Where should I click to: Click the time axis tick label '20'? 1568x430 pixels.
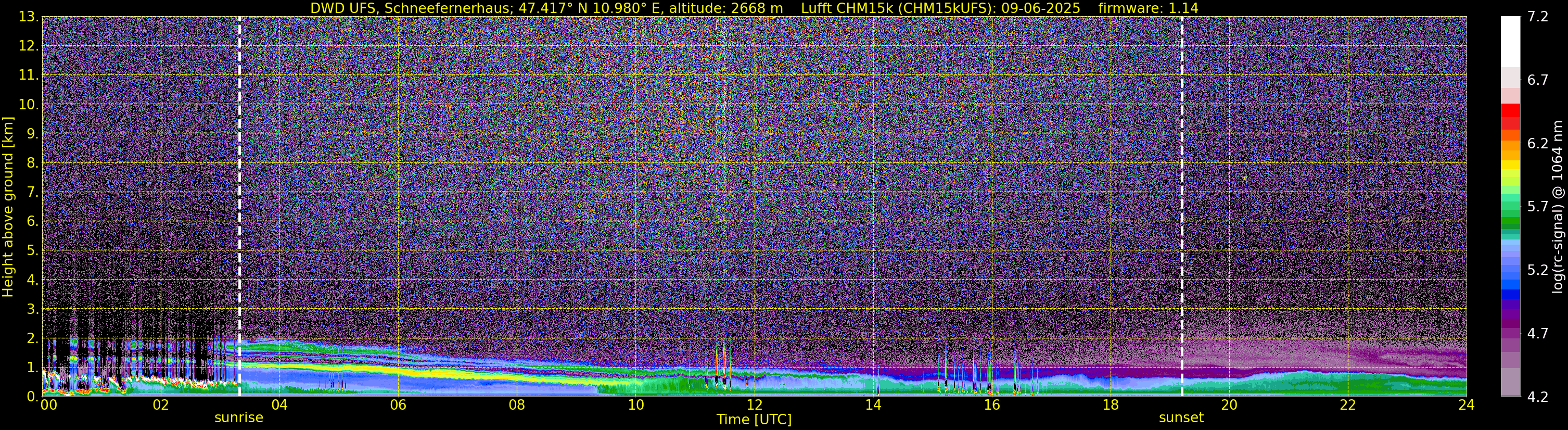click(1229, 405)
